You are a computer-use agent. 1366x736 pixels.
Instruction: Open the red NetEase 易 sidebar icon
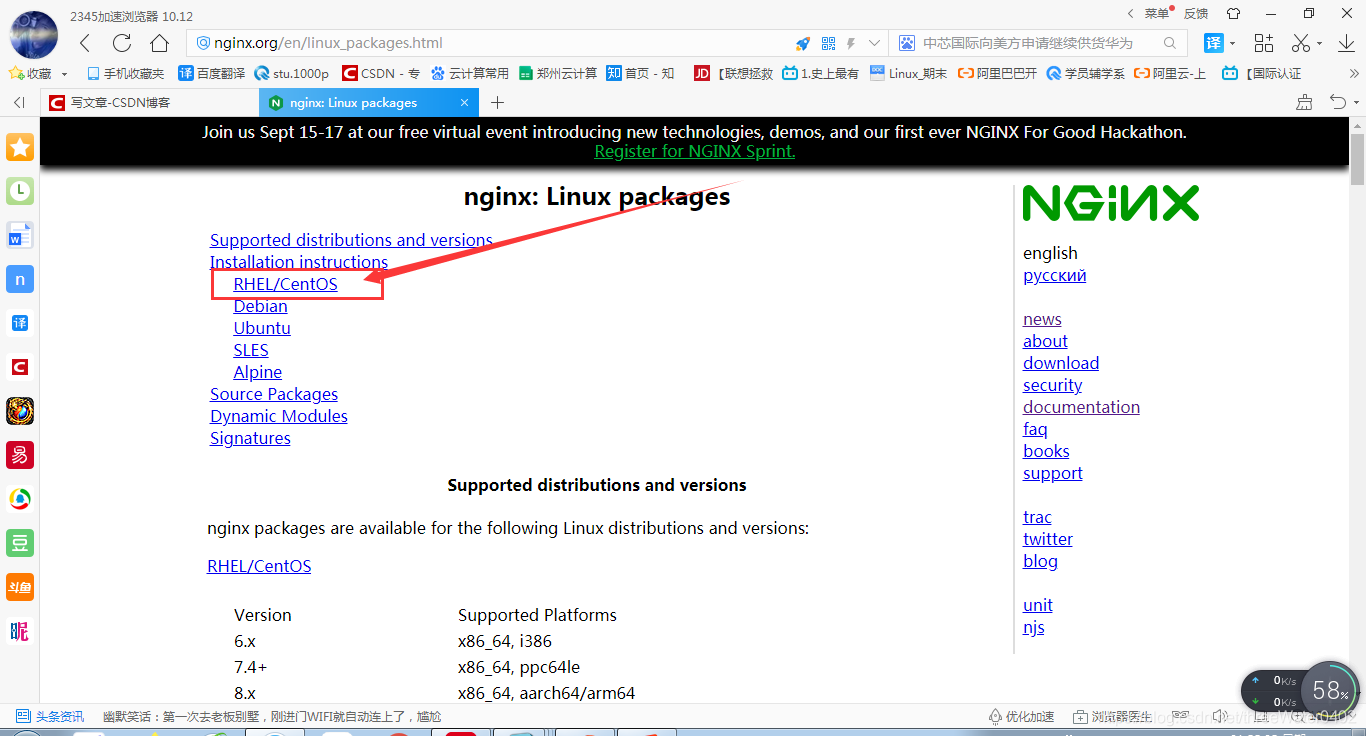point(20,455)
